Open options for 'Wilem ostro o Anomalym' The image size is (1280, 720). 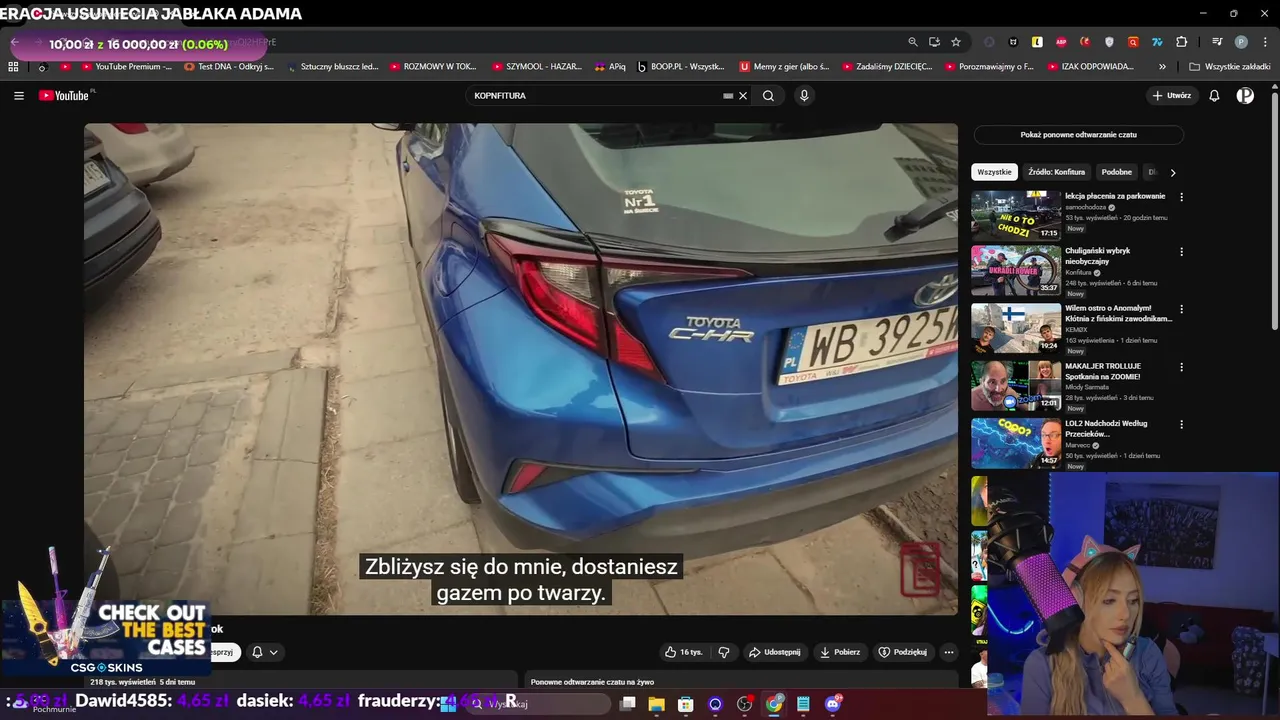point(1182,310)
